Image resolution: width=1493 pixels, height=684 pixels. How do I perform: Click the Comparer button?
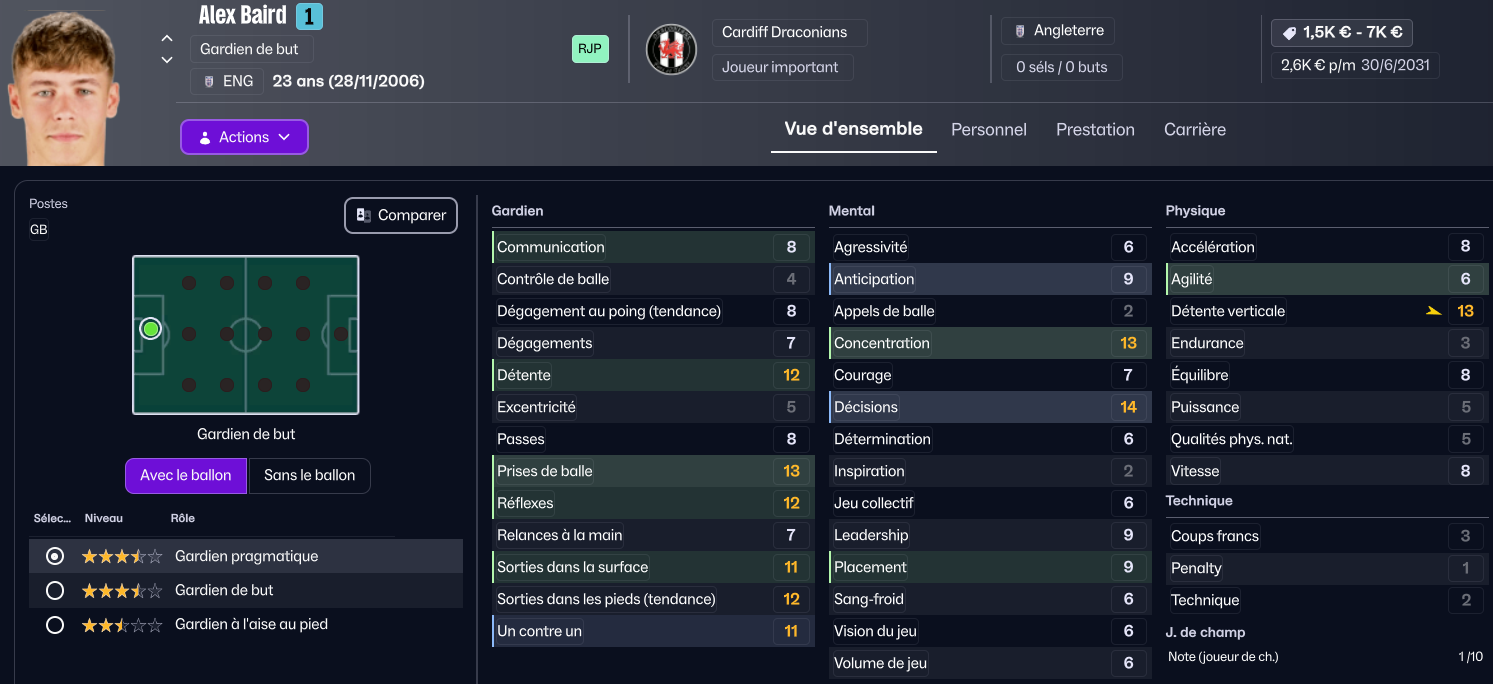401,215
